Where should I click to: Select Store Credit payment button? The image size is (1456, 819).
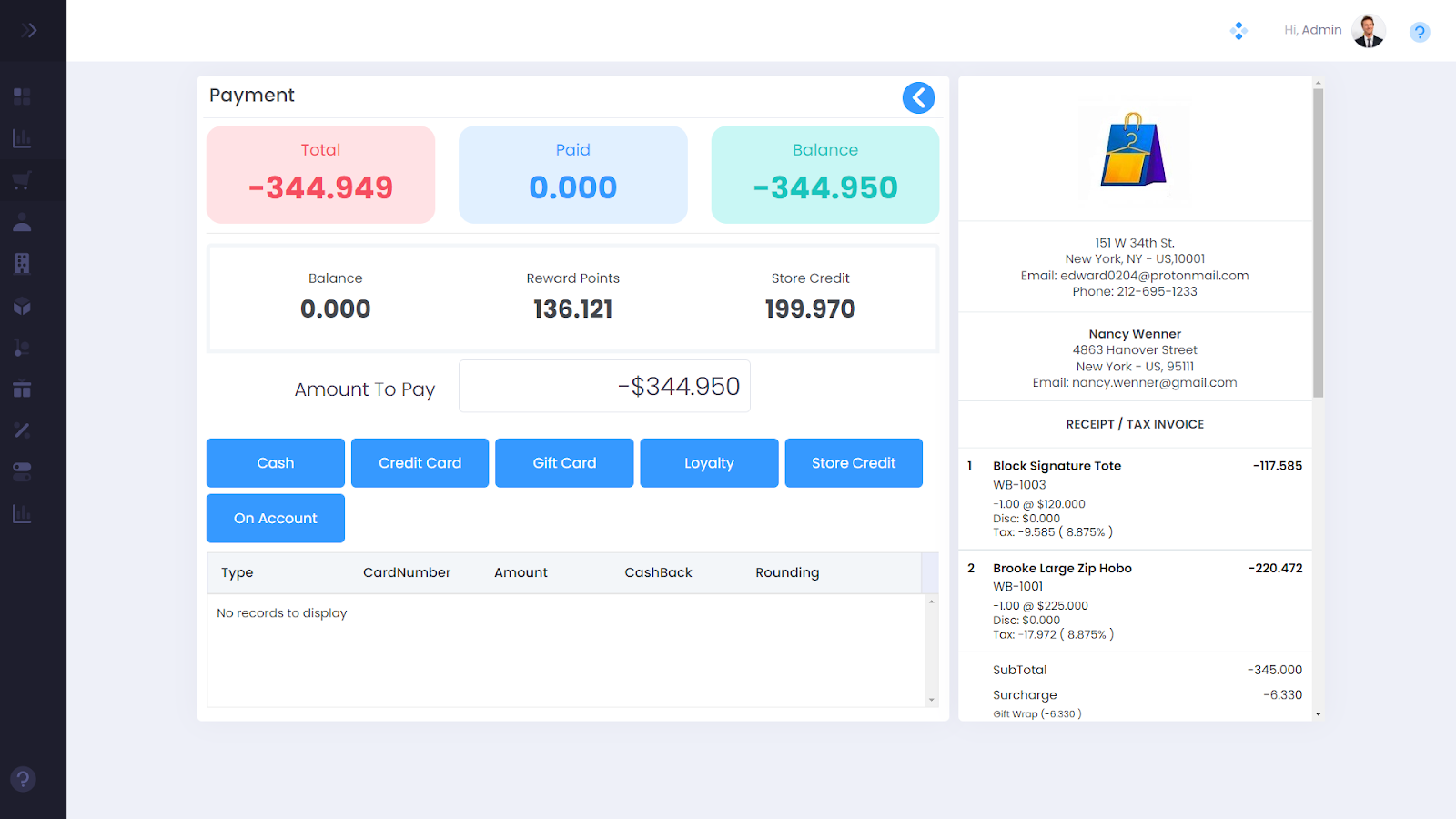tap(853, 463)
